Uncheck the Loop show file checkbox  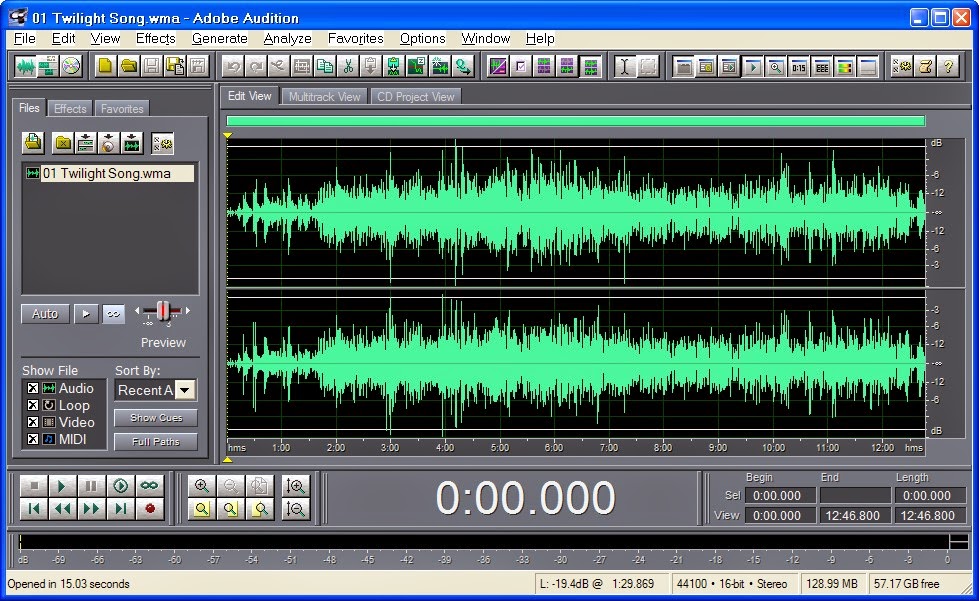tap(33, 405)
